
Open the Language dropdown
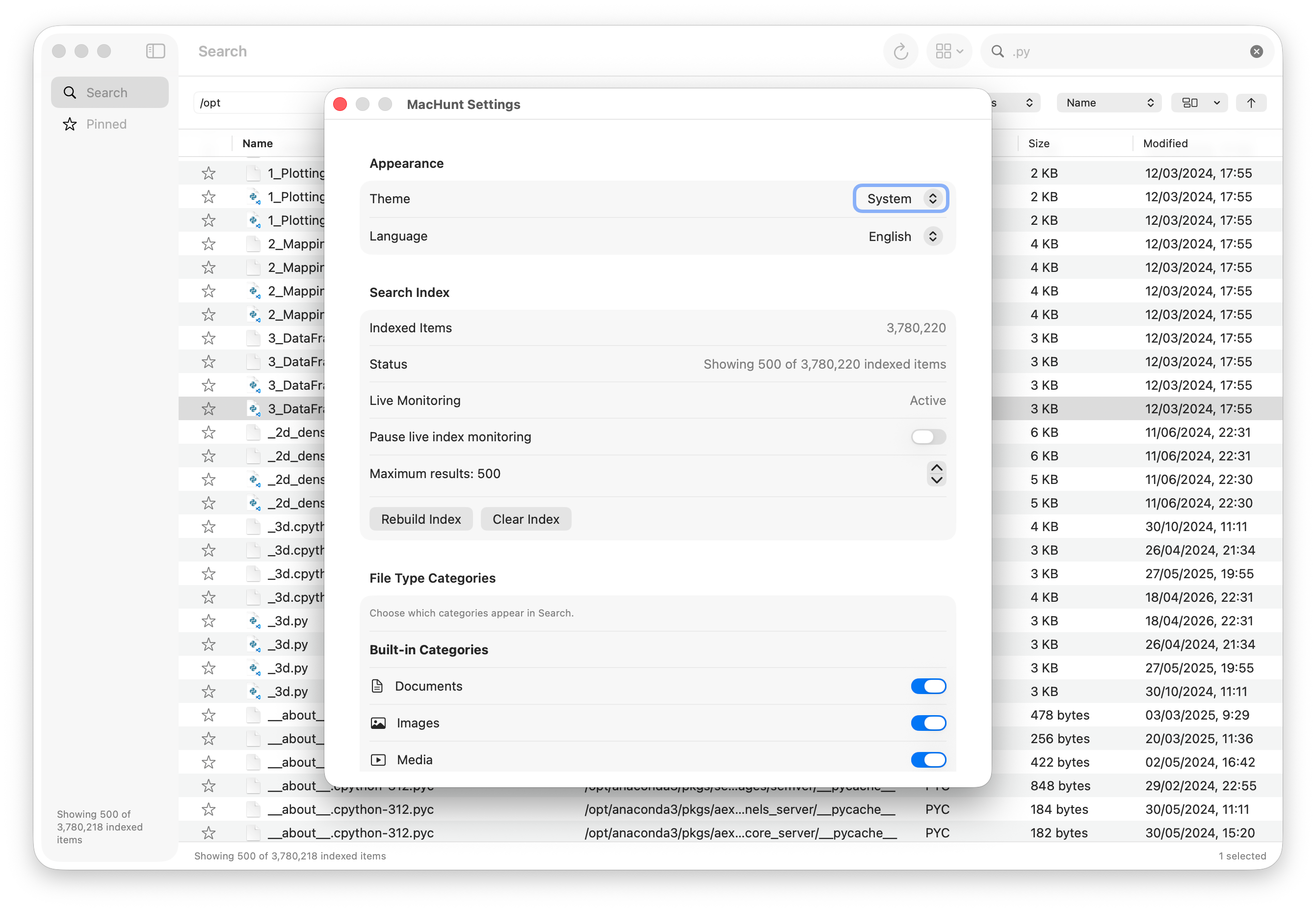(x=904, y=236)
